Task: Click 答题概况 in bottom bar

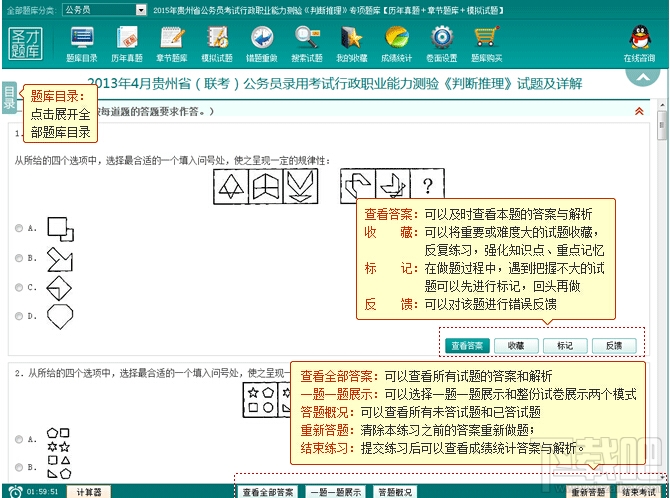Action: [395, 492]
